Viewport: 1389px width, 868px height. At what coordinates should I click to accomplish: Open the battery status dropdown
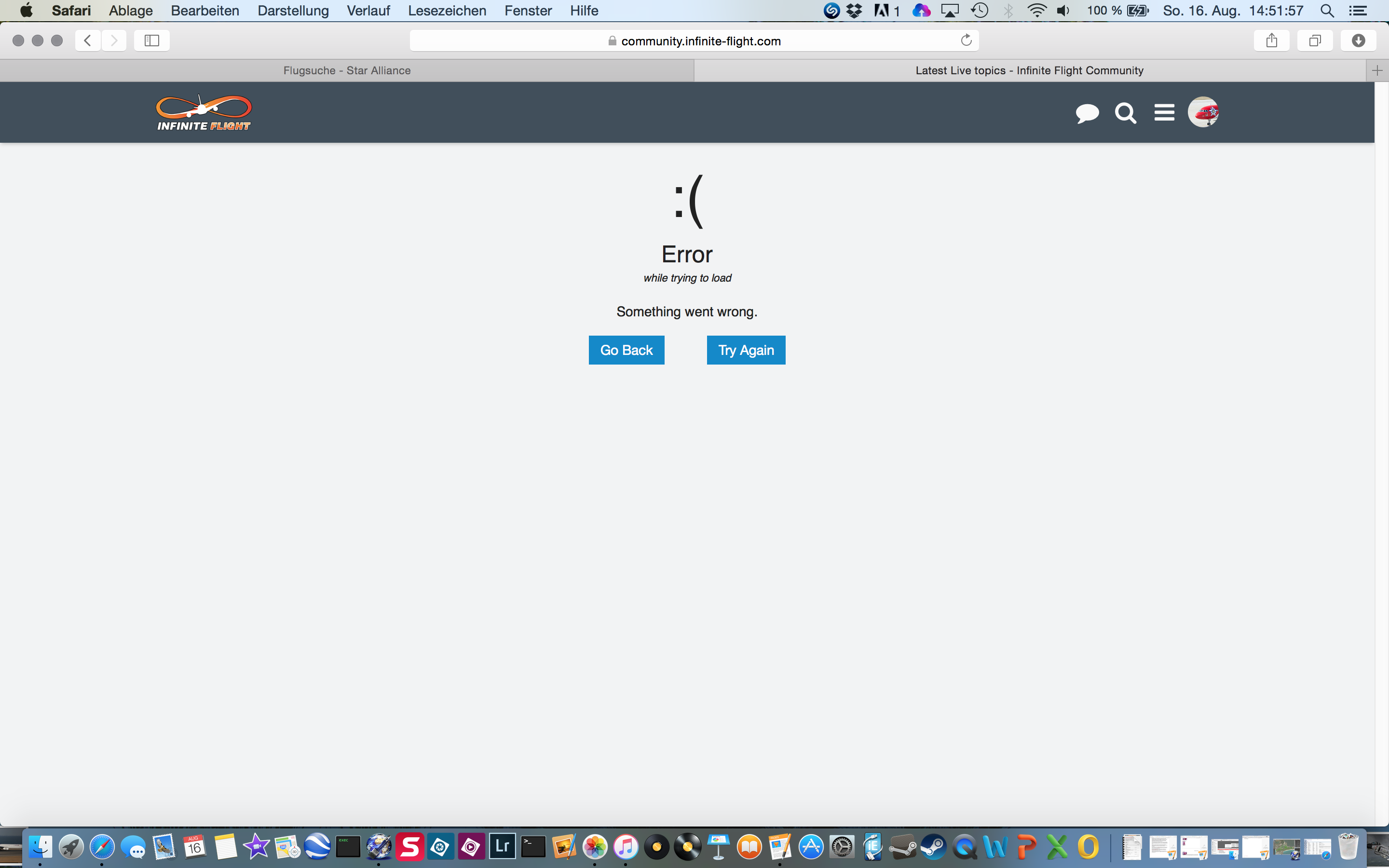click(1137, 10)
